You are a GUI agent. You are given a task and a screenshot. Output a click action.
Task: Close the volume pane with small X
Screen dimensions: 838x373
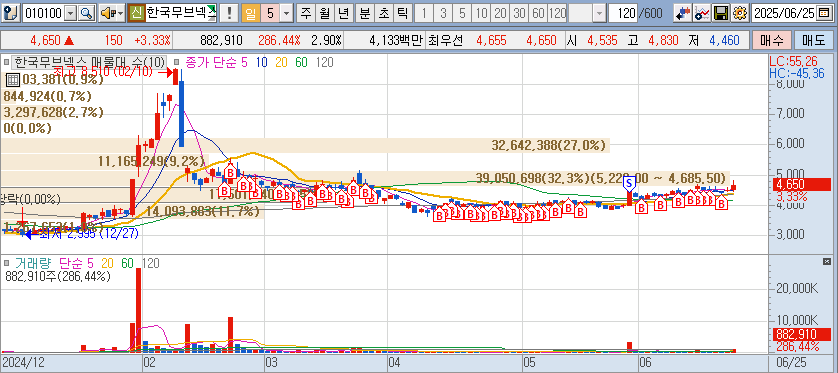[x=826, y=261]
